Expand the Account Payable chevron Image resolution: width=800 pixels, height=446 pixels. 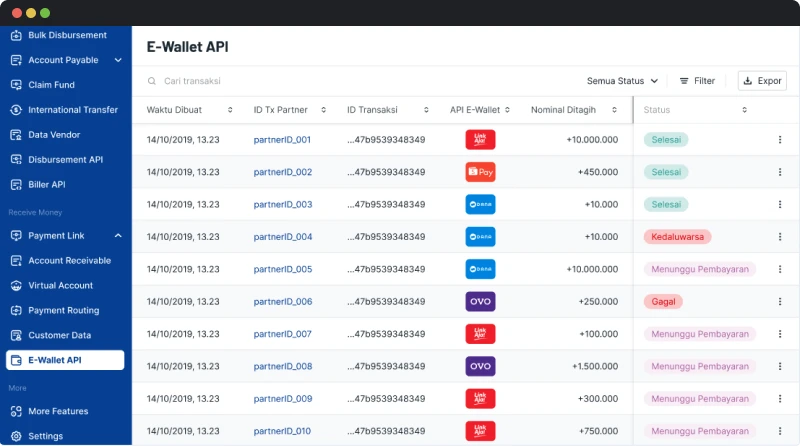tap(118, 60)
